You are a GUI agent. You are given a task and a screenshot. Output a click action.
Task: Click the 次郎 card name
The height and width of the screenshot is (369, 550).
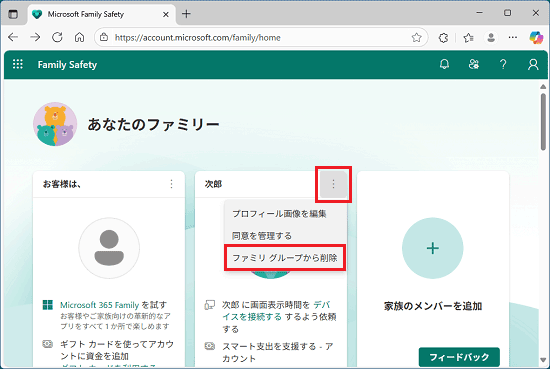pos(213,184)
